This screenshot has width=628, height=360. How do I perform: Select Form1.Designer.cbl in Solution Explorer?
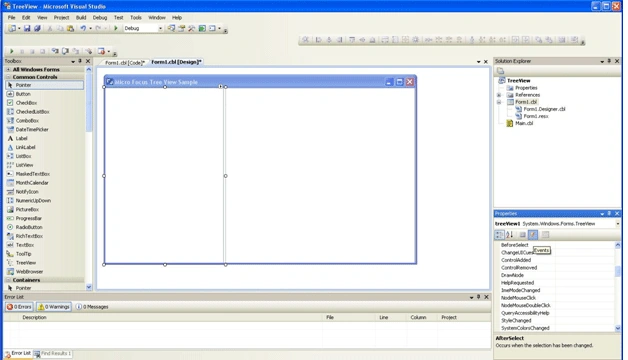click(x=544, y=109)
